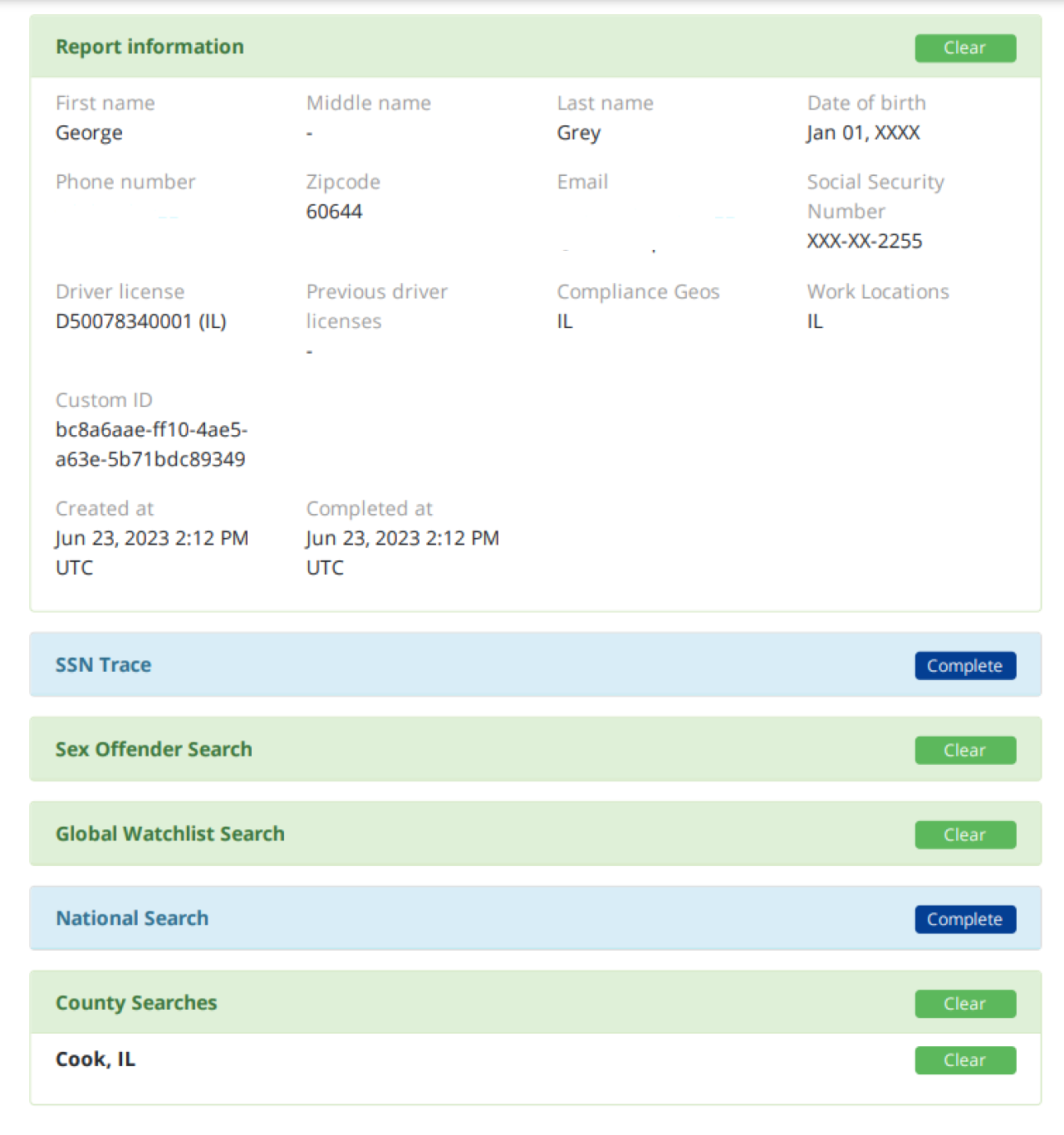Click the Complete badge for National Search
This screenshot has height=1135, width=1064.
pos(964,919)
